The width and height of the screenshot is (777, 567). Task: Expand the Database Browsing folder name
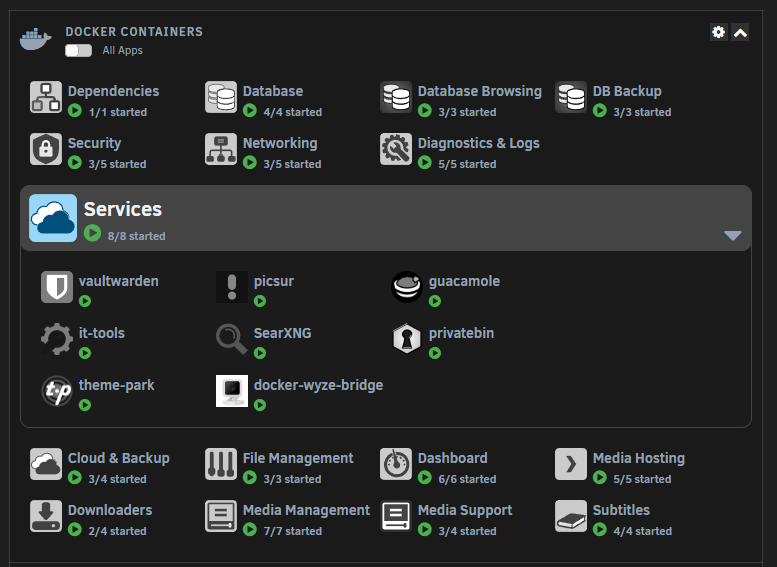(480, 91)
